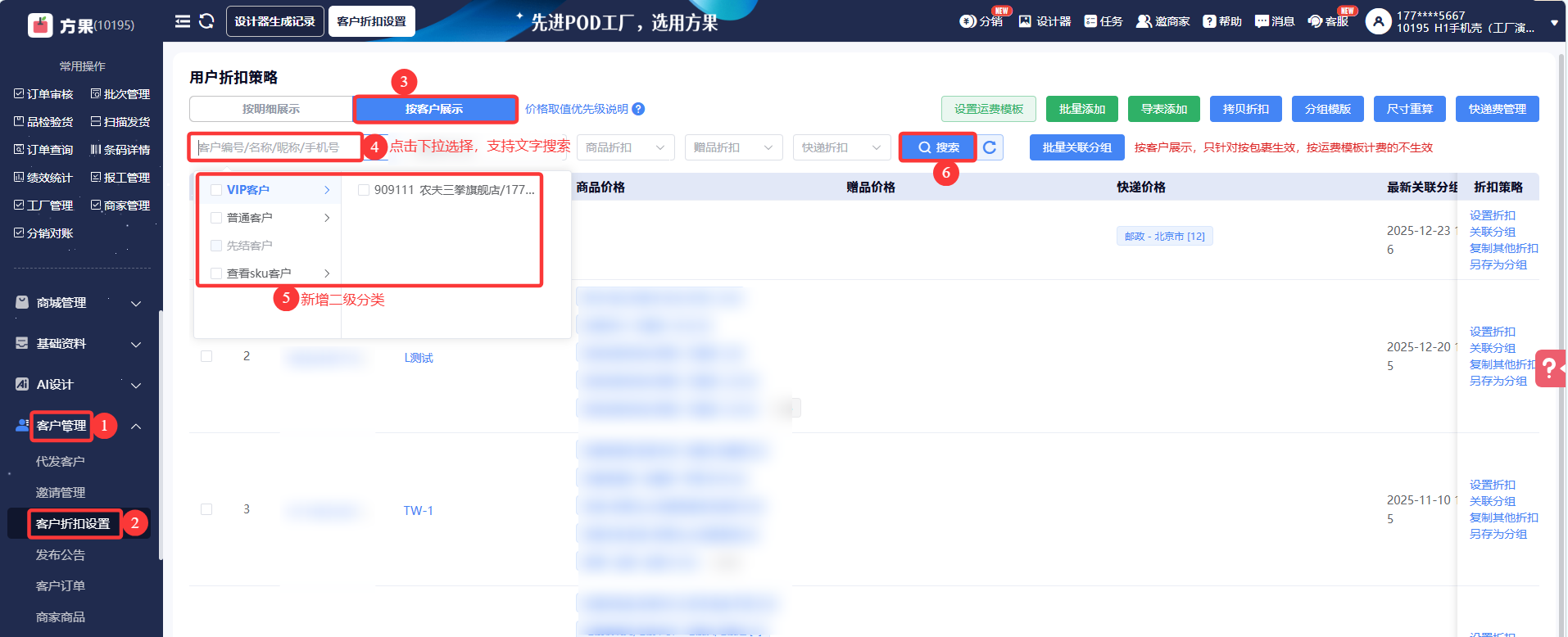Open the 快递费管理 button
1568x637 pixels.
pyautogui.click(x=1498, y=109)
